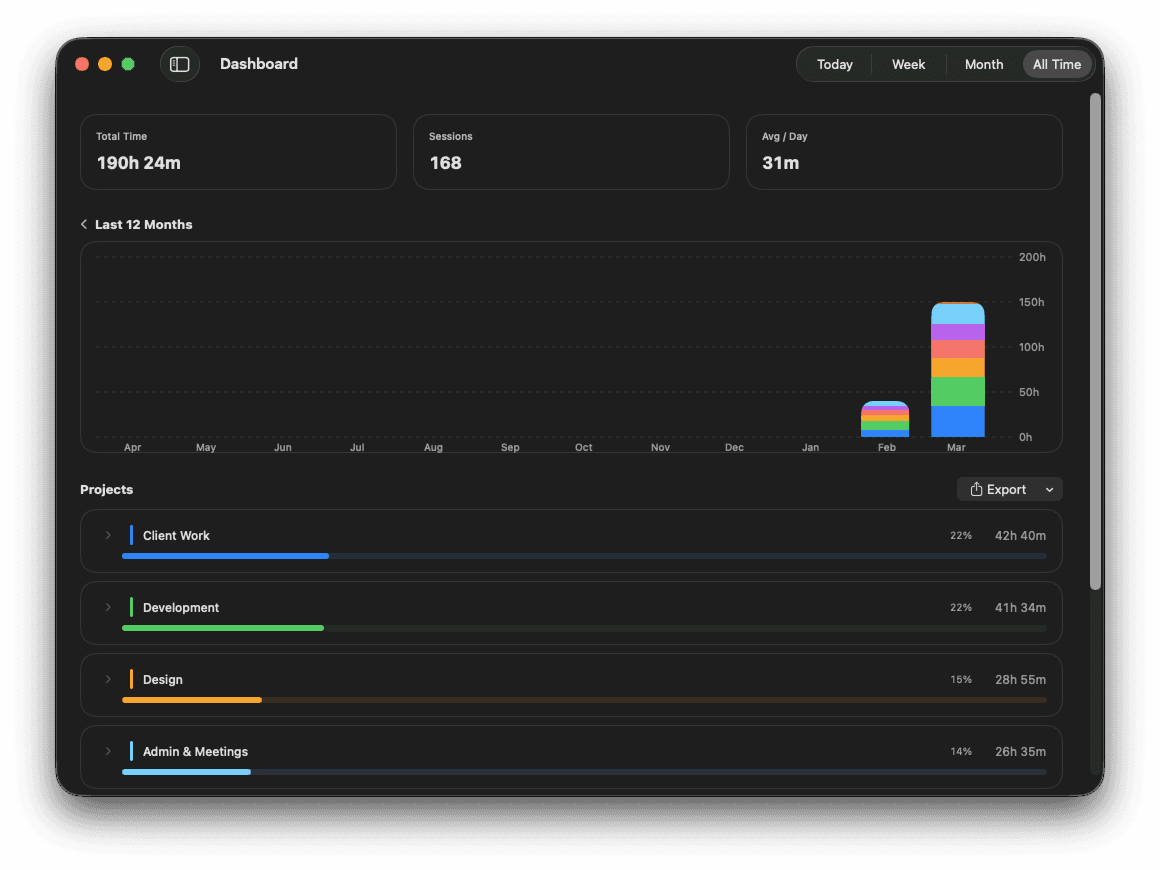This screenshot has height=870, width=1160.
Task: Click the blue Client Work color marker
Action: click(x=131, y=536)
